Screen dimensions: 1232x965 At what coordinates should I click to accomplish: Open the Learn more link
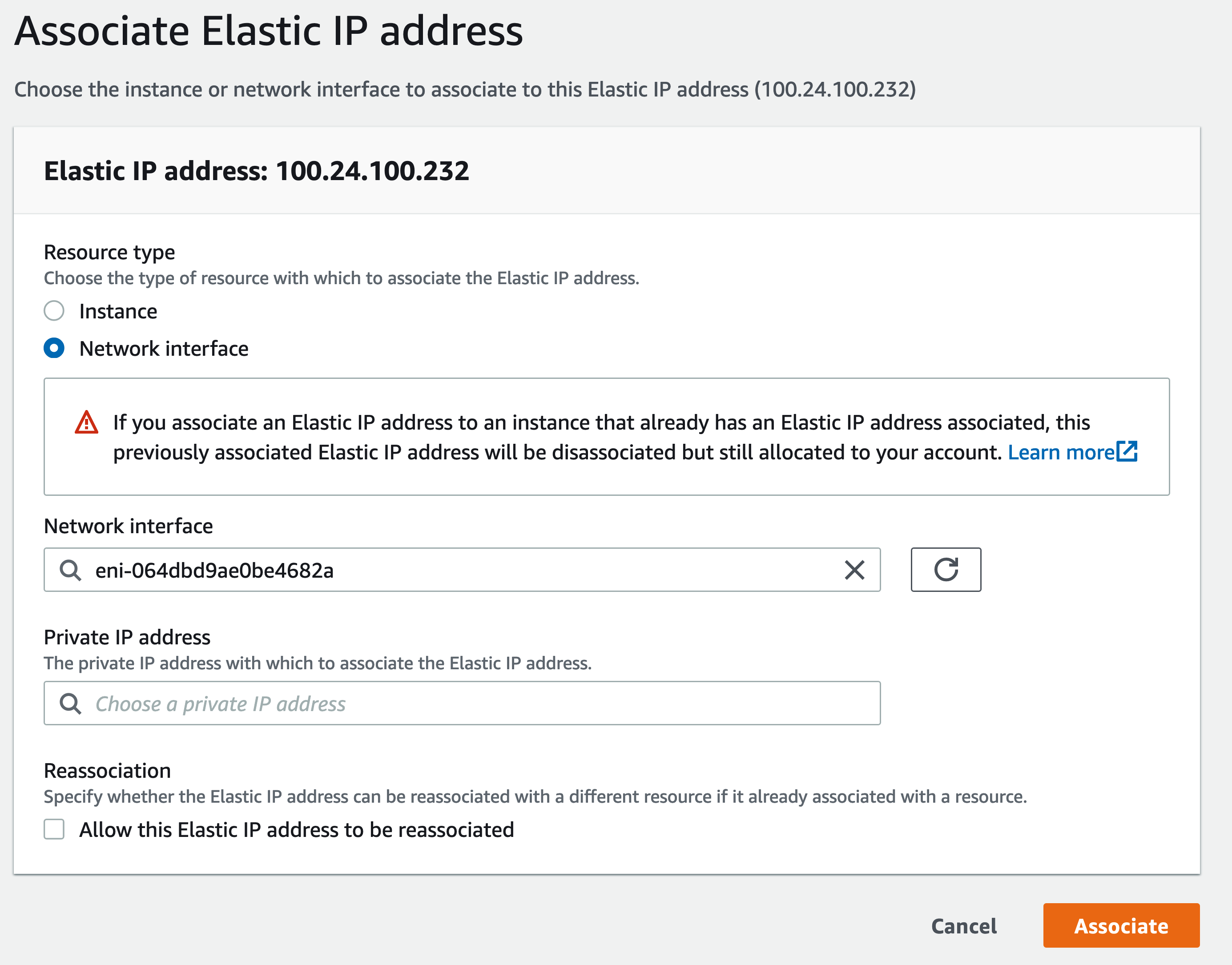pos(1061,452)
